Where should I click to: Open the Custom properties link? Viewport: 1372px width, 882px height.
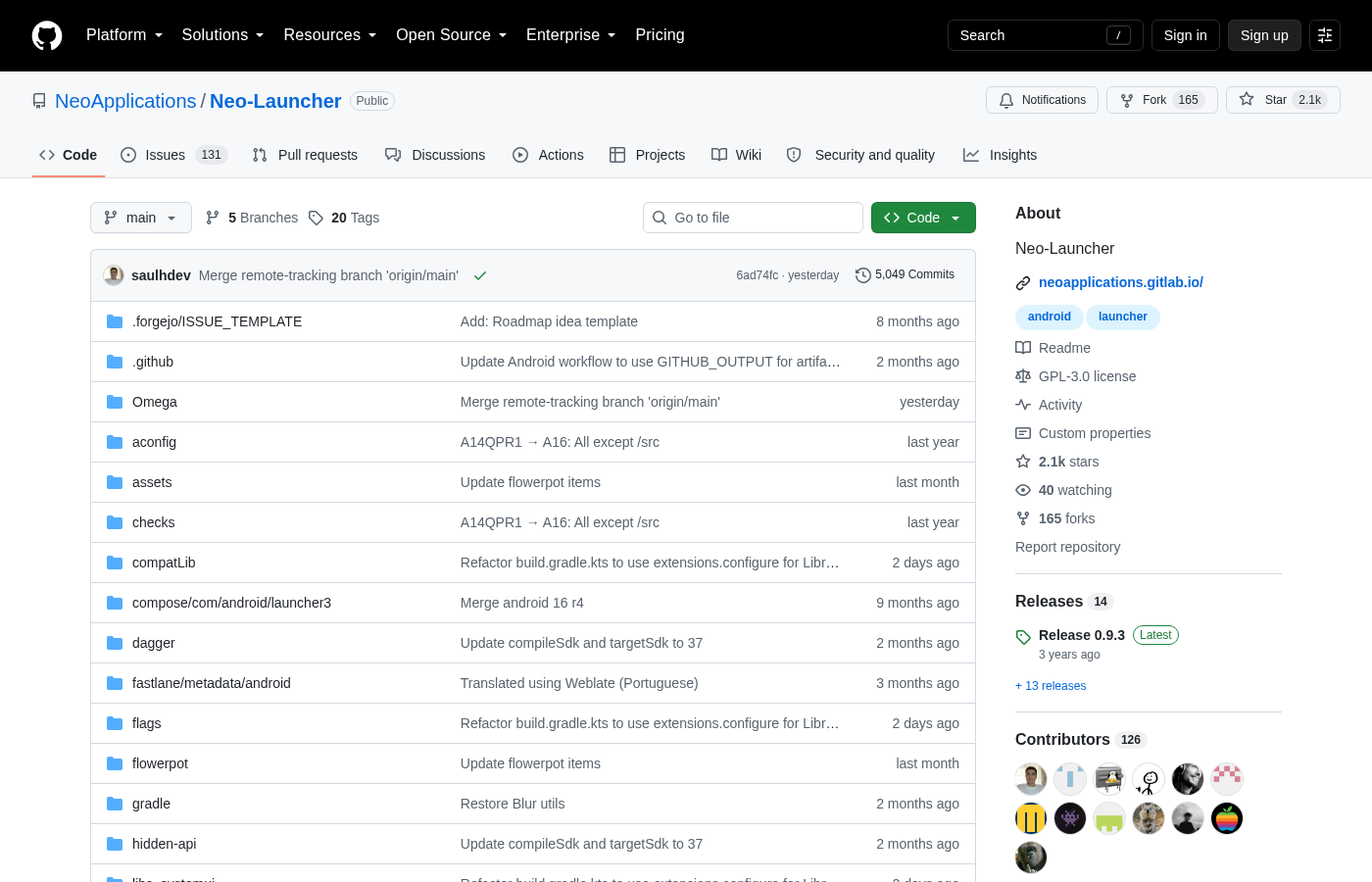(x=1095, y=433)
